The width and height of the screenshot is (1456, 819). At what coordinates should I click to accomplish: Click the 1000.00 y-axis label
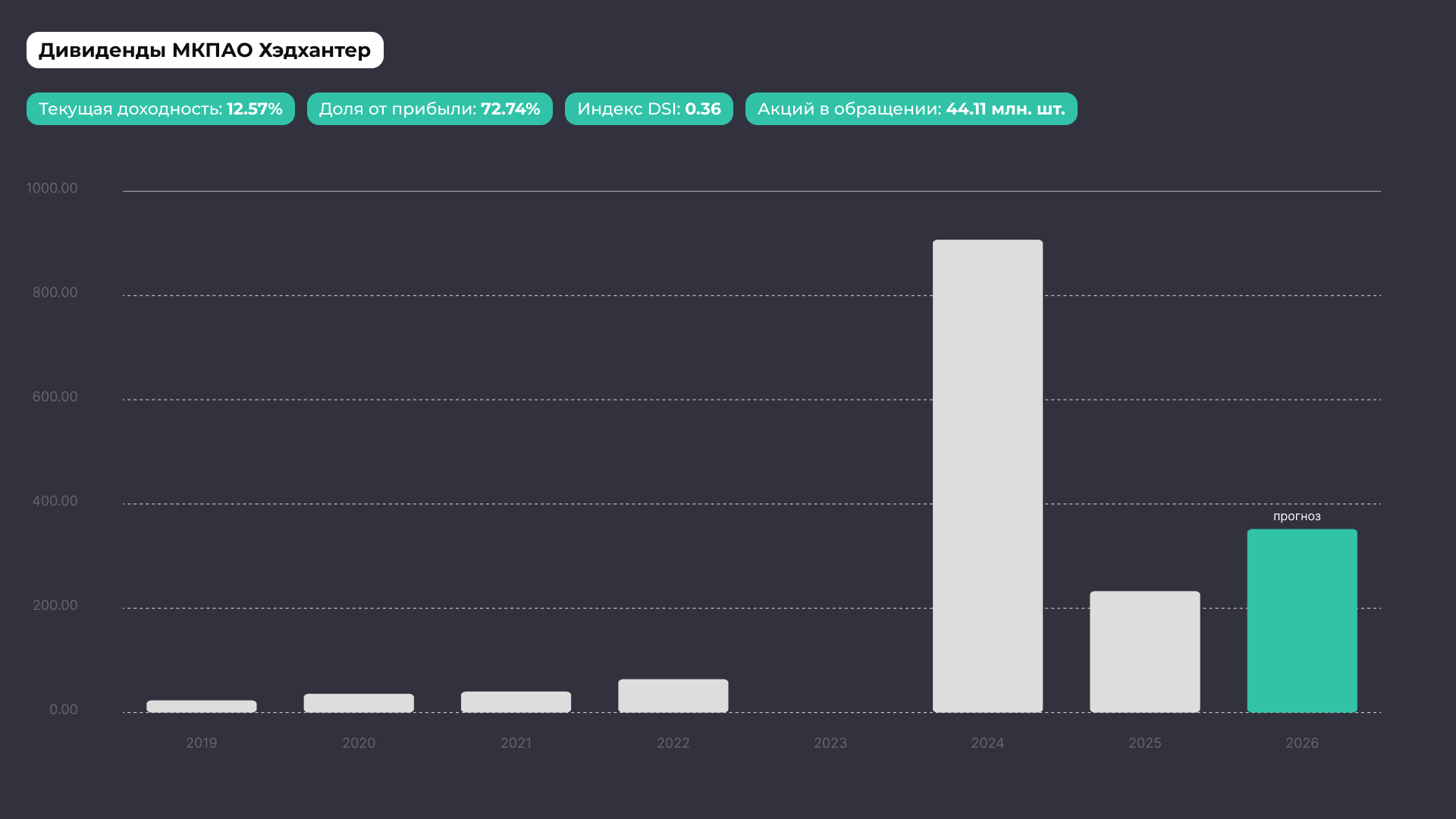coord(52,188)
